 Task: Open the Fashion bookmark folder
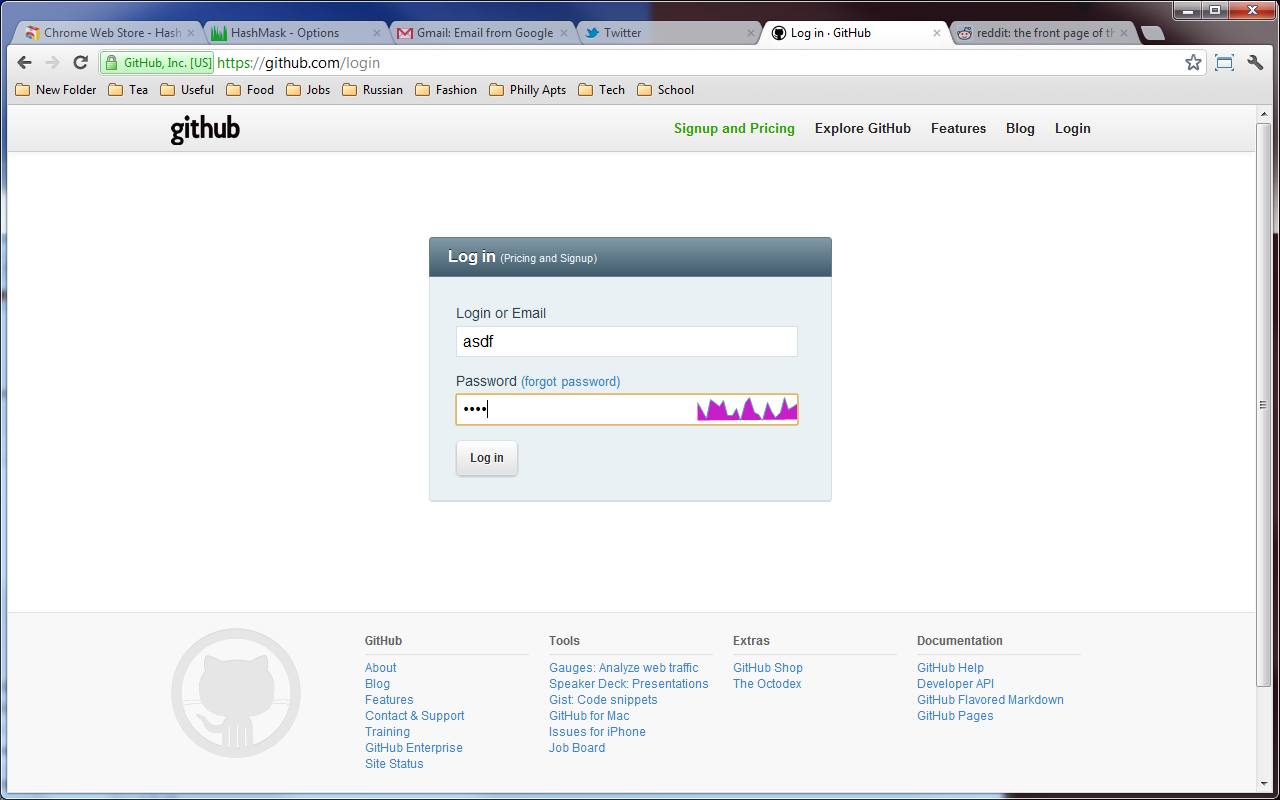pyautogui.click(x=446, y=90)
